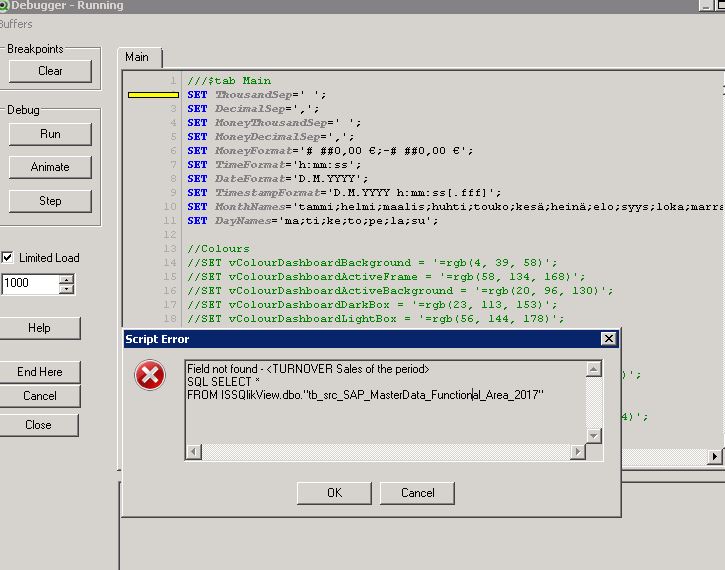Screen dimensions: 725x570
Task: Click the 'Field not found' error text line
Action: click(x=308, y=369)
